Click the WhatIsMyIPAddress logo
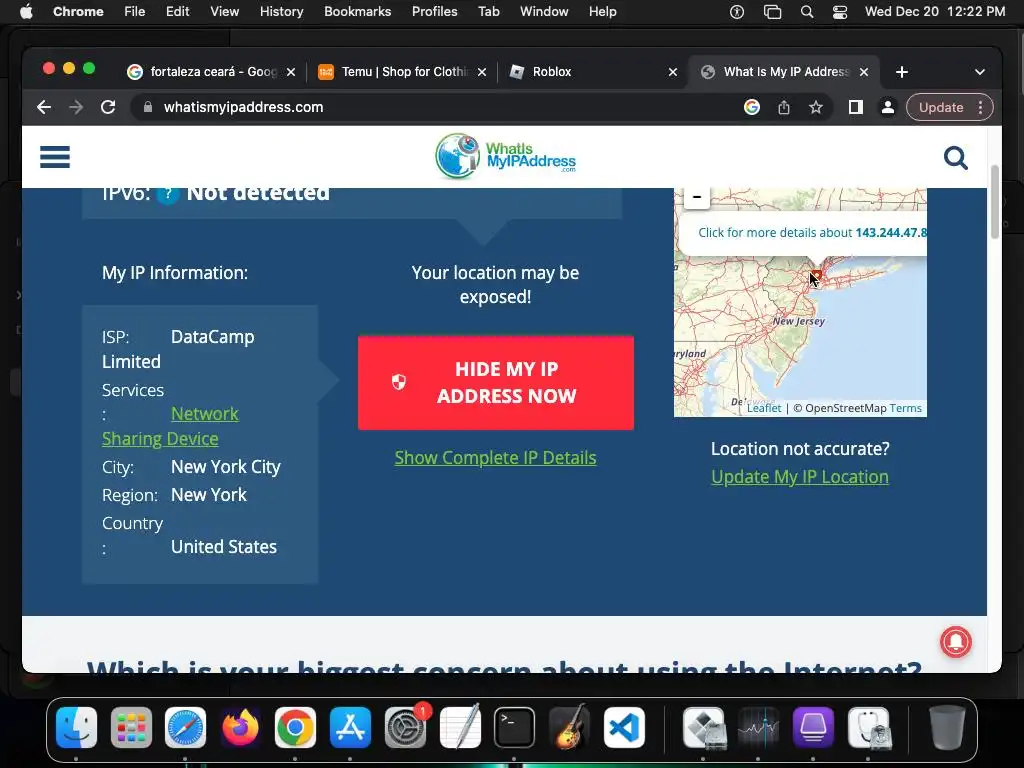The image size is (1024, 768). [x=505, y=156]
